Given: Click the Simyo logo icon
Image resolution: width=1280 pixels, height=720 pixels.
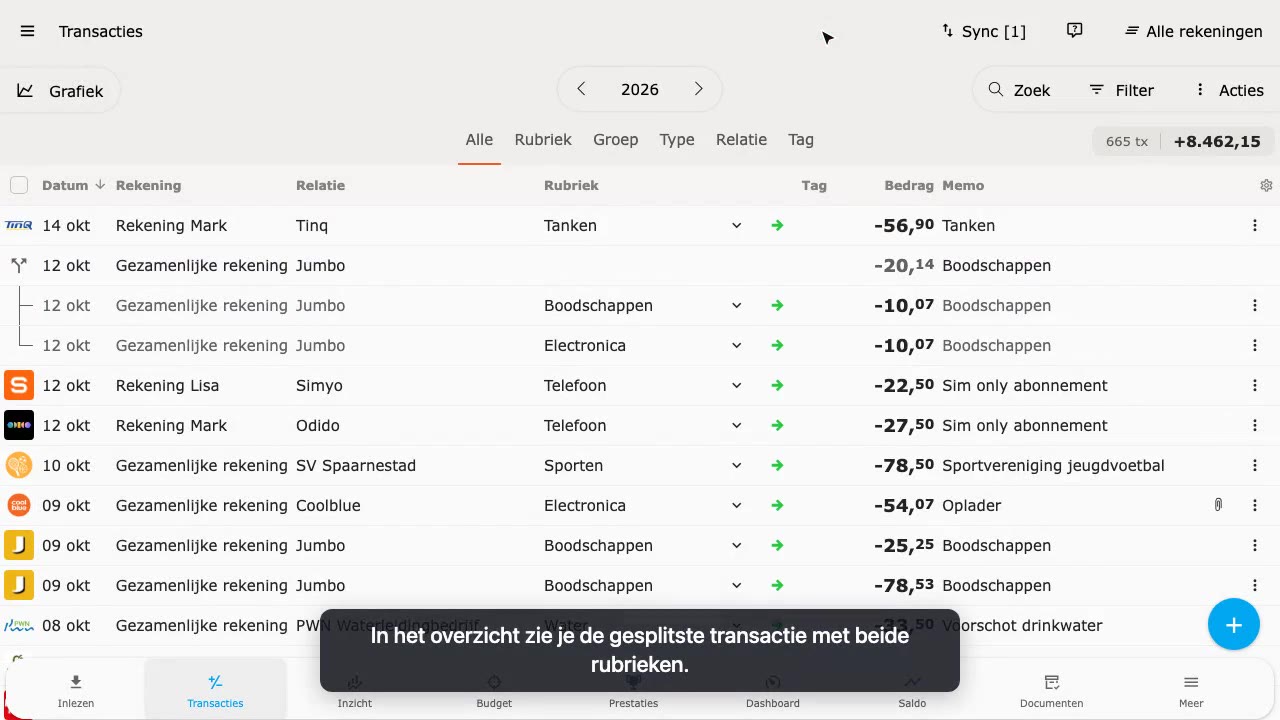Looking at the screenshot, I should [x=19, y=385].
